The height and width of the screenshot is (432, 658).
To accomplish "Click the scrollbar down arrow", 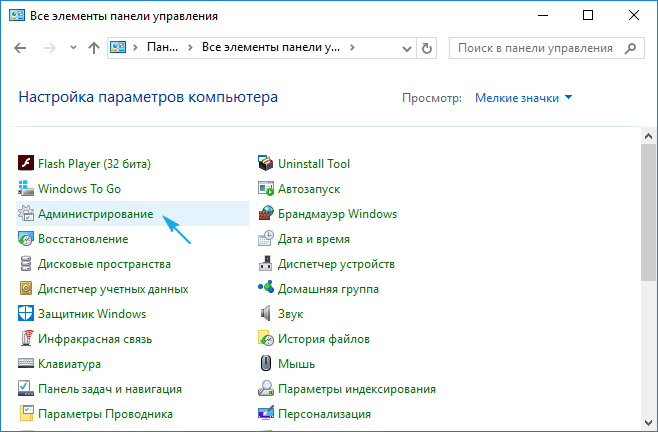I will (648, 422).
